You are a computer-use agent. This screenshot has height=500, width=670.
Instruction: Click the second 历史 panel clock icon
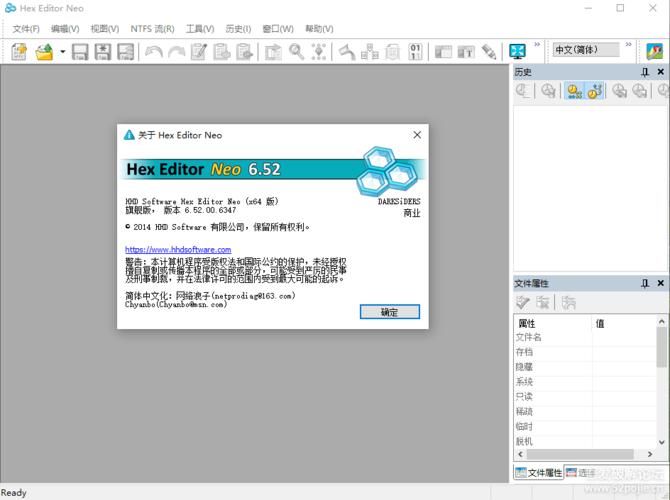tap(548, 91)
